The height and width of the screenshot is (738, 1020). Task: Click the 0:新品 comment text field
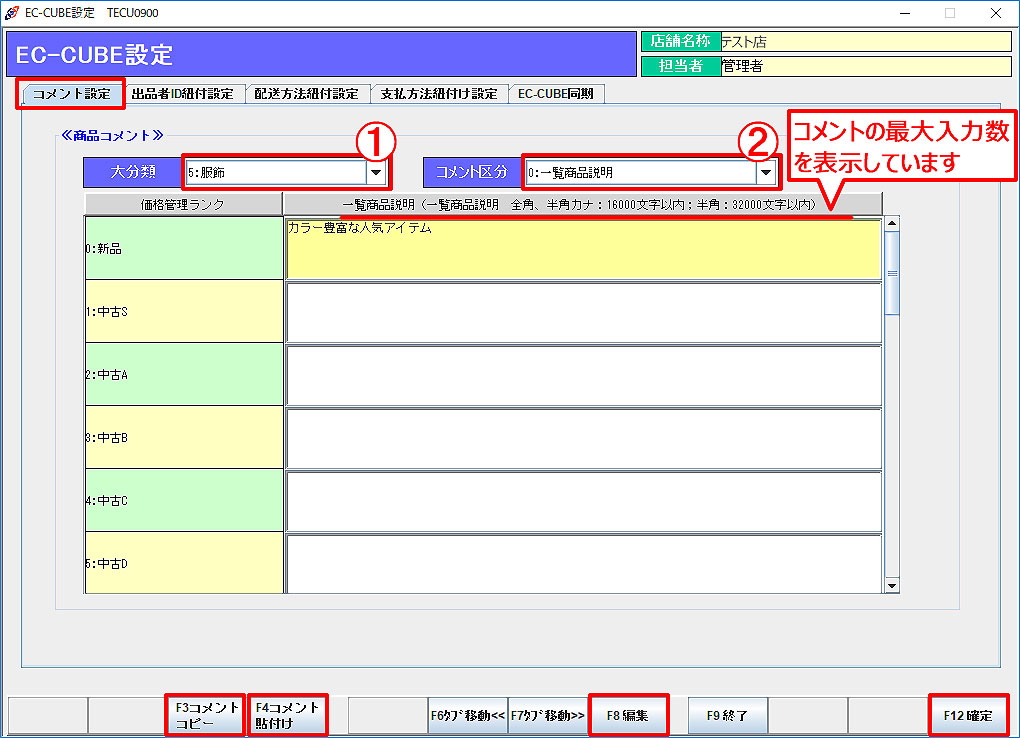pyautogui.click(x=583, y=249)
